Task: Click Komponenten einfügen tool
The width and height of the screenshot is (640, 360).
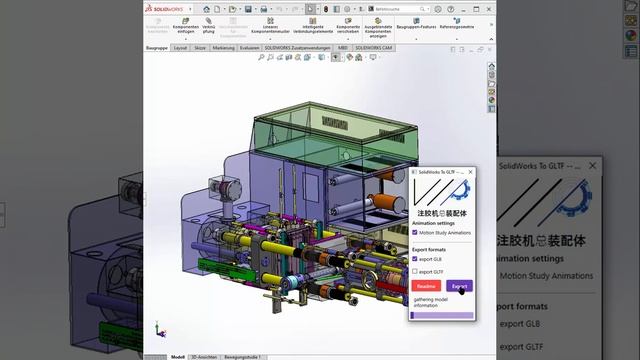Action: (186, 26)
